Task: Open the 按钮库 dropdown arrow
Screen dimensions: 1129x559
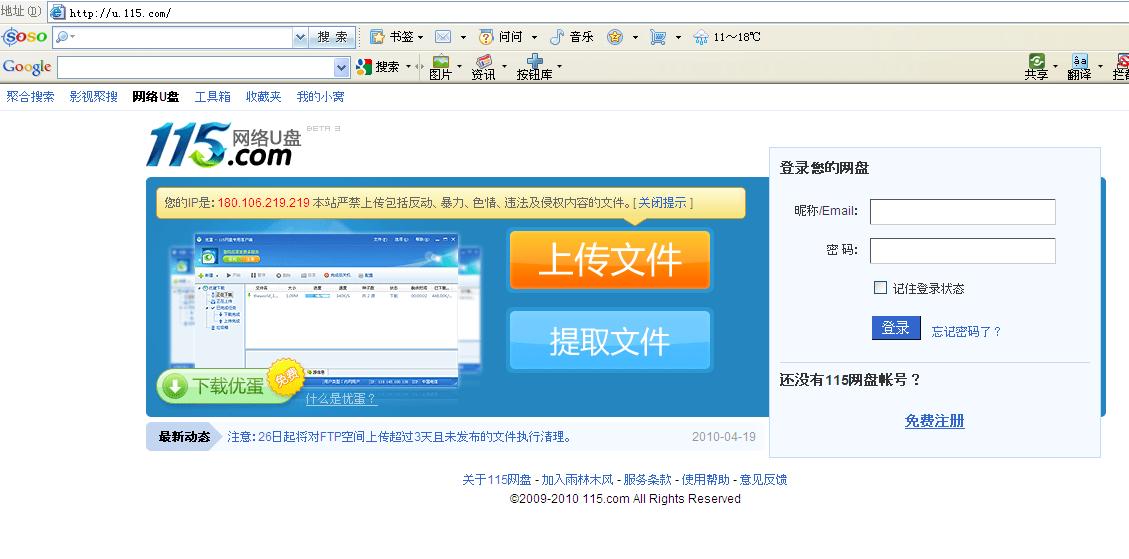Action: (x=559, y=67)
